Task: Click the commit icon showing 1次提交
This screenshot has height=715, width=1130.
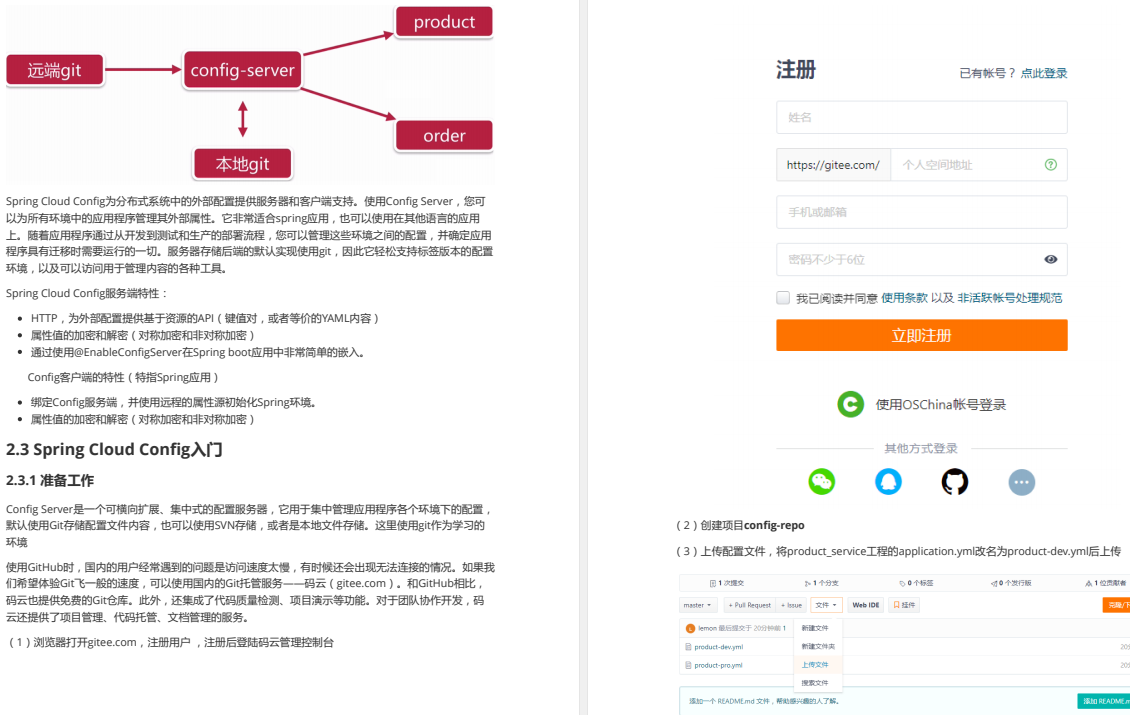Action: coord(713,582)
